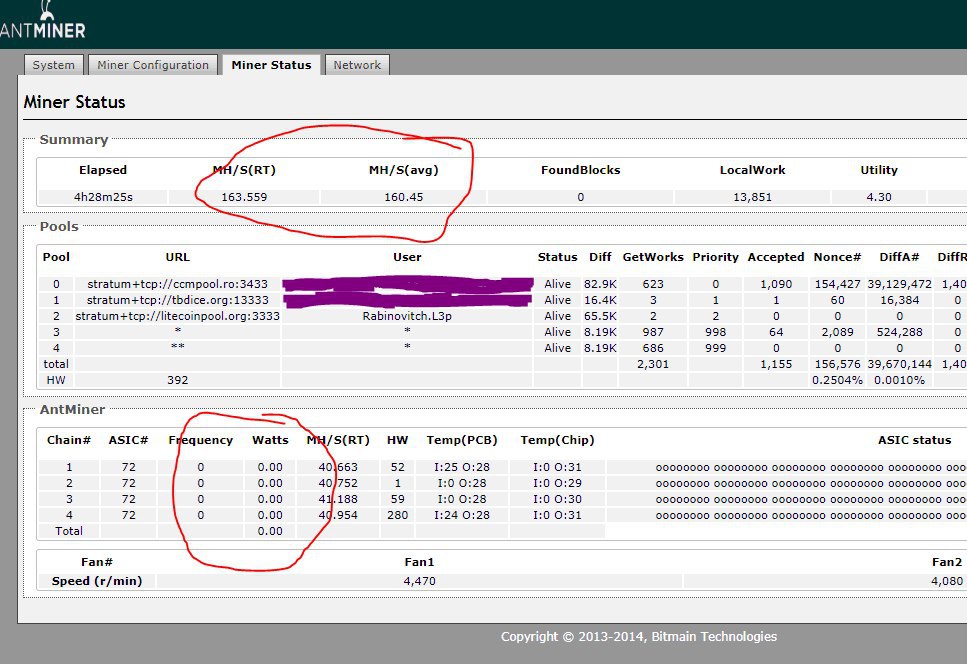Image resolution: width=967 pixels, height=664 pixels.
Task: Open the Miner Configuration tab
Action: pyautogui.click(x=153, y=65)
